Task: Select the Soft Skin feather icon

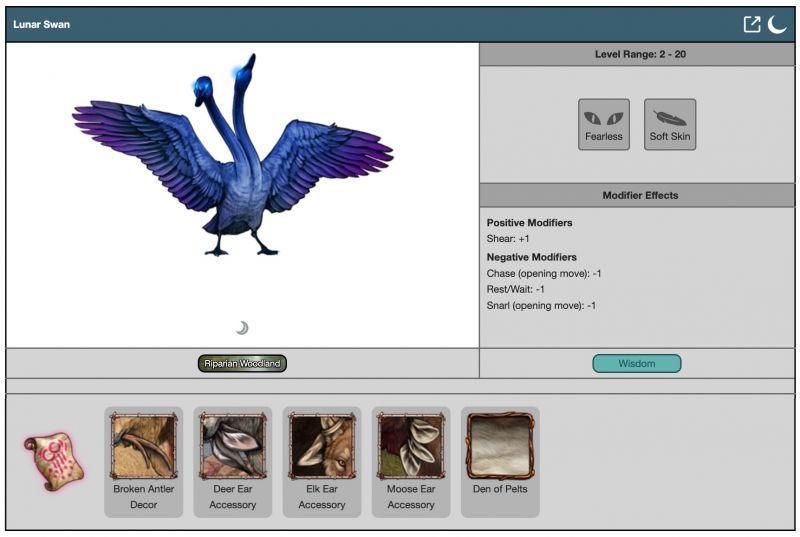Action: 670,124
